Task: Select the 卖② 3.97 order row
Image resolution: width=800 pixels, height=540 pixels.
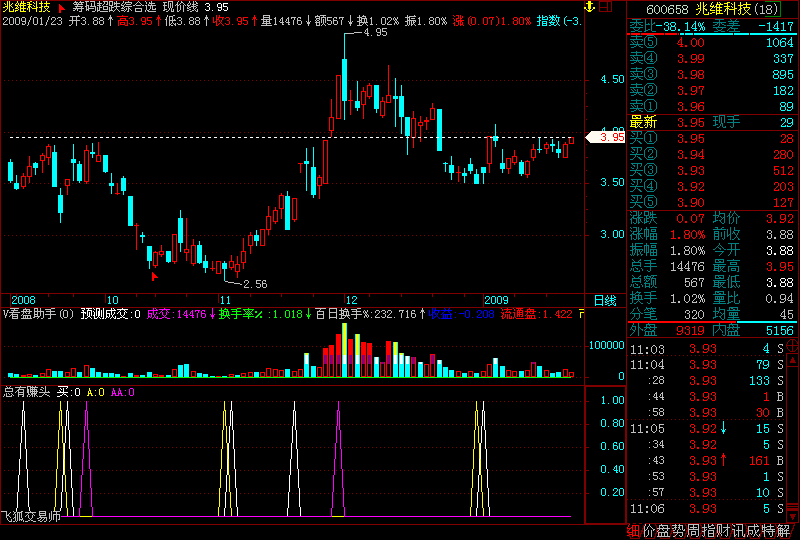Action: [x=712, y=90]
